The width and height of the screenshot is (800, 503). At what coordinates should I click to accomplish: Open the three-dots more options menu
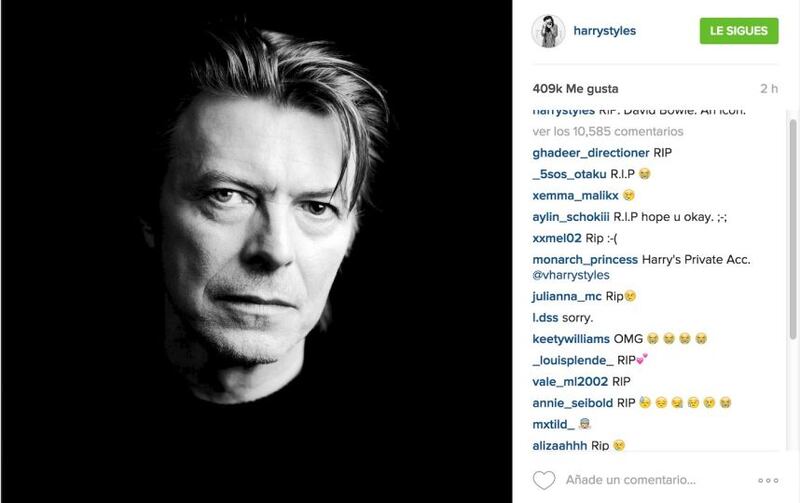tap(768, 481)
